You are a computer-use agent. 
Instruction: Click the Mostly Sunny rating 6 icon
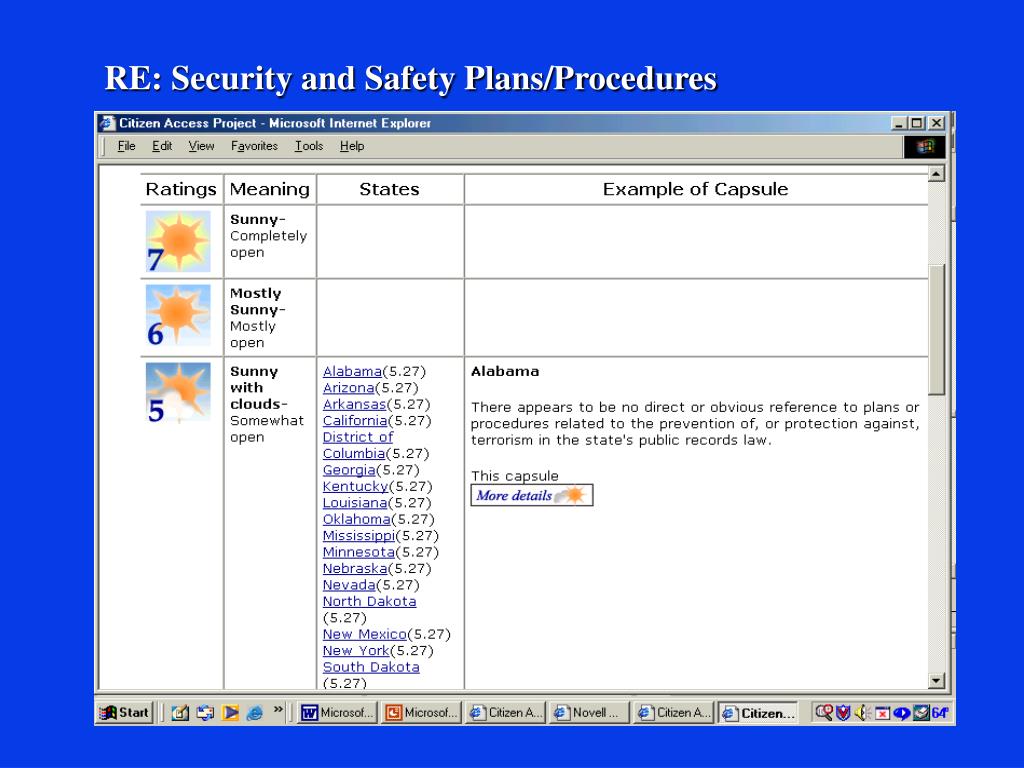pyautogui.click(x=178, y=315)
